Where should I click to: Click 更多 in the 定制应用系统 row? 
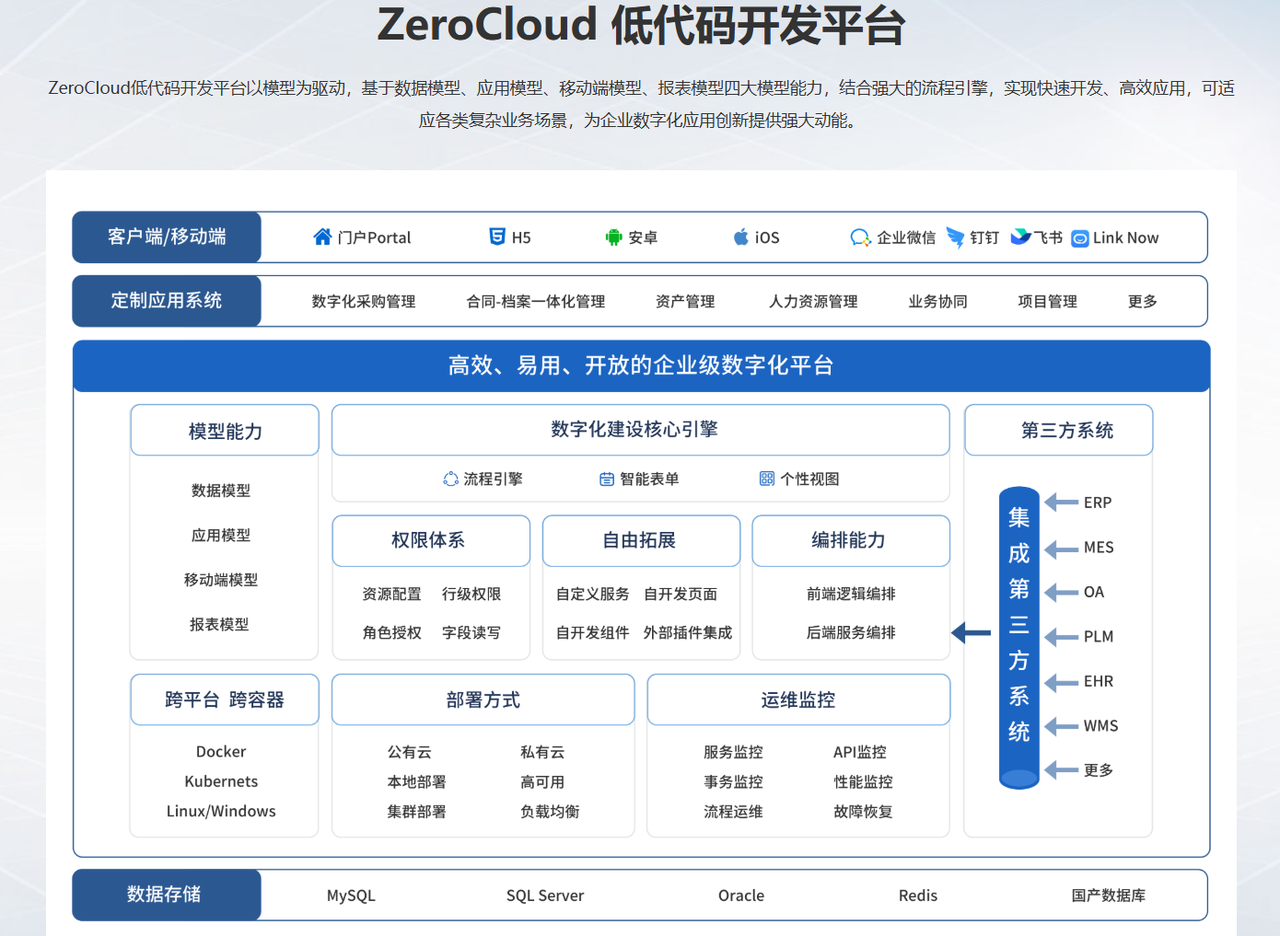pyautogui.click(x=1143, y=301)
